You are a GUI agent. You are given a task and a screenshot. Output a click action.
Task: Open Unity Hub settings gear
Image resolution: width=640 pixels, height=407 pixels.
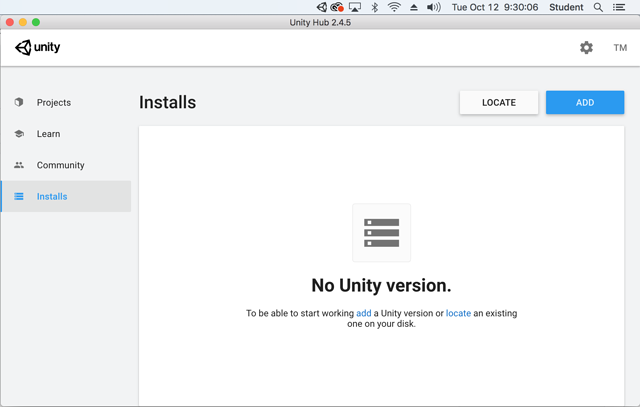pos(586,48)
